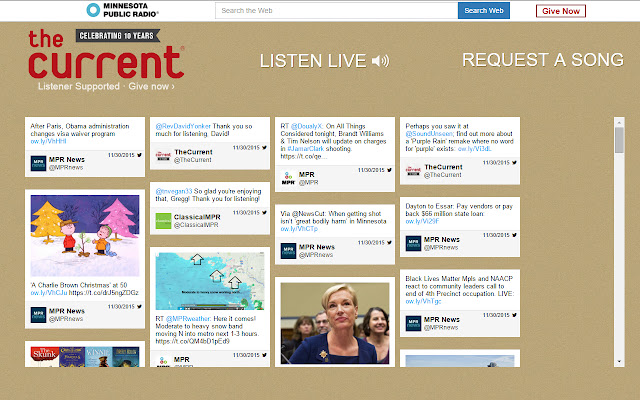Click @TheCurrent handle on Purple Rain tweet
The image size is (640, 400).
pos(442,175)
